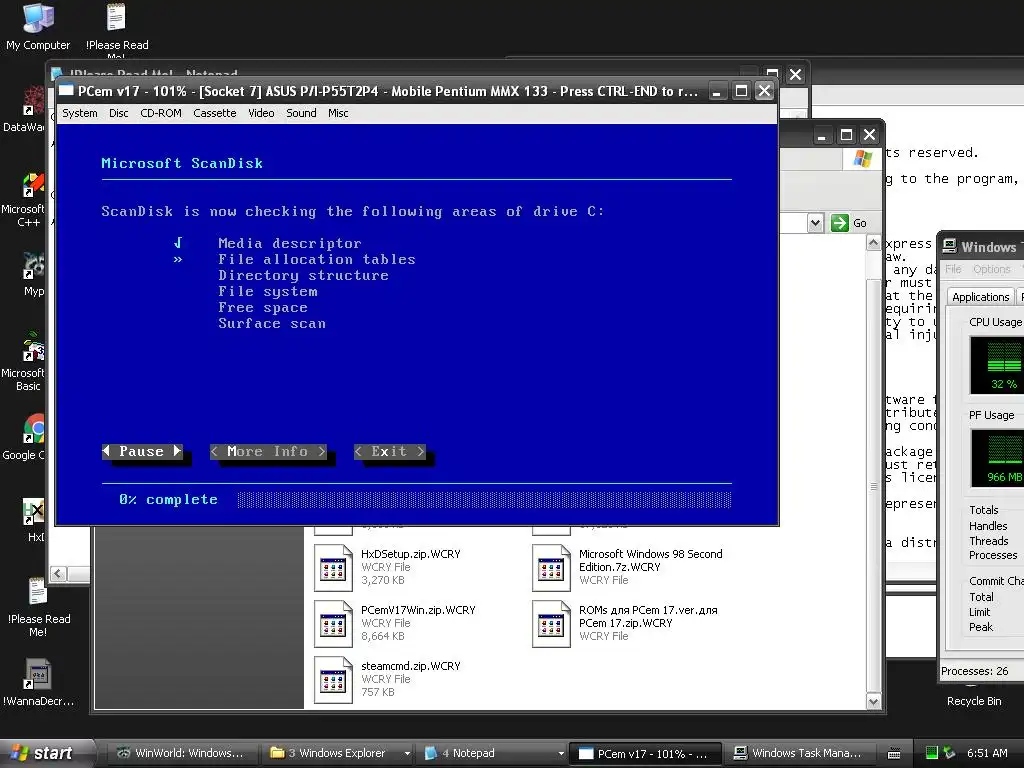Select Microsoft Windows 98 Second Edition.7z.WCRY icon
The image size is (1024, 768).
(x=552, y=568)
